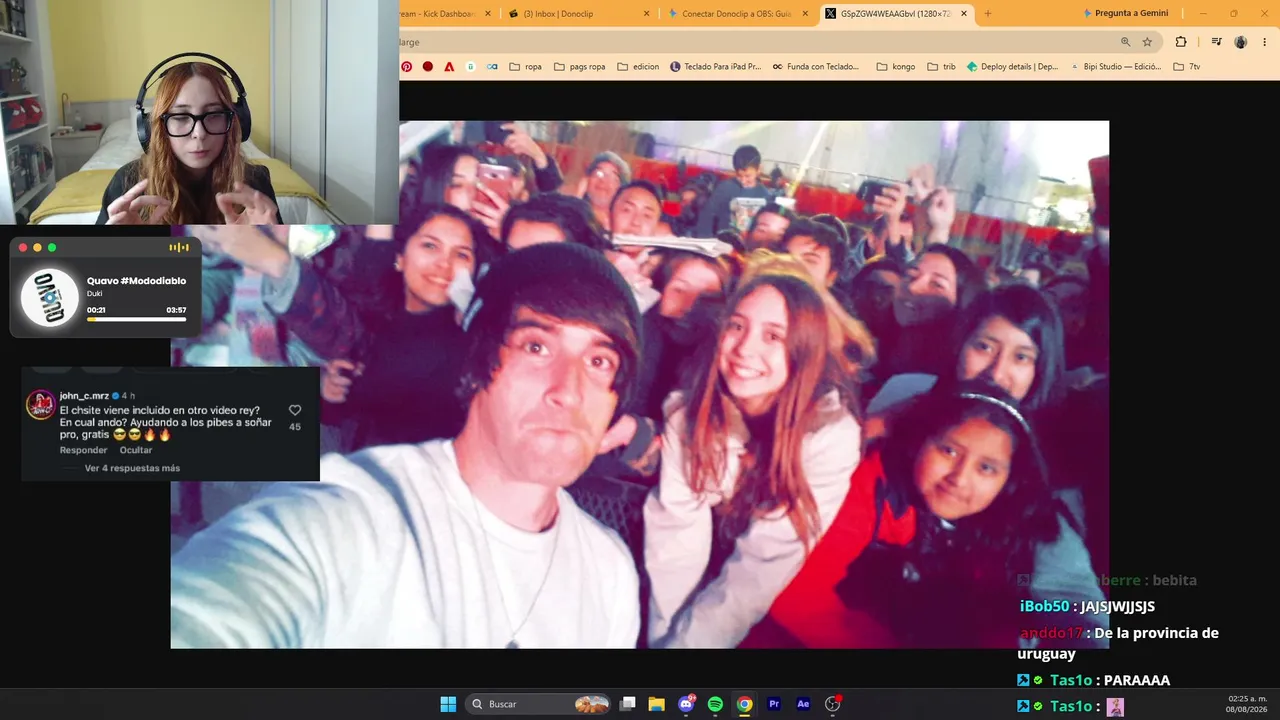1280x720 pixels.
Task: Click the audio waveform icon on music widget
Action: point(179,248)
